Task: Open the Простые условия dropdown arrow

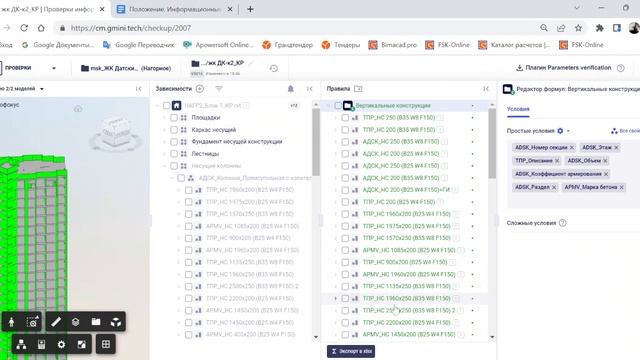Action: pyautogui.click(x=568, y=131)
